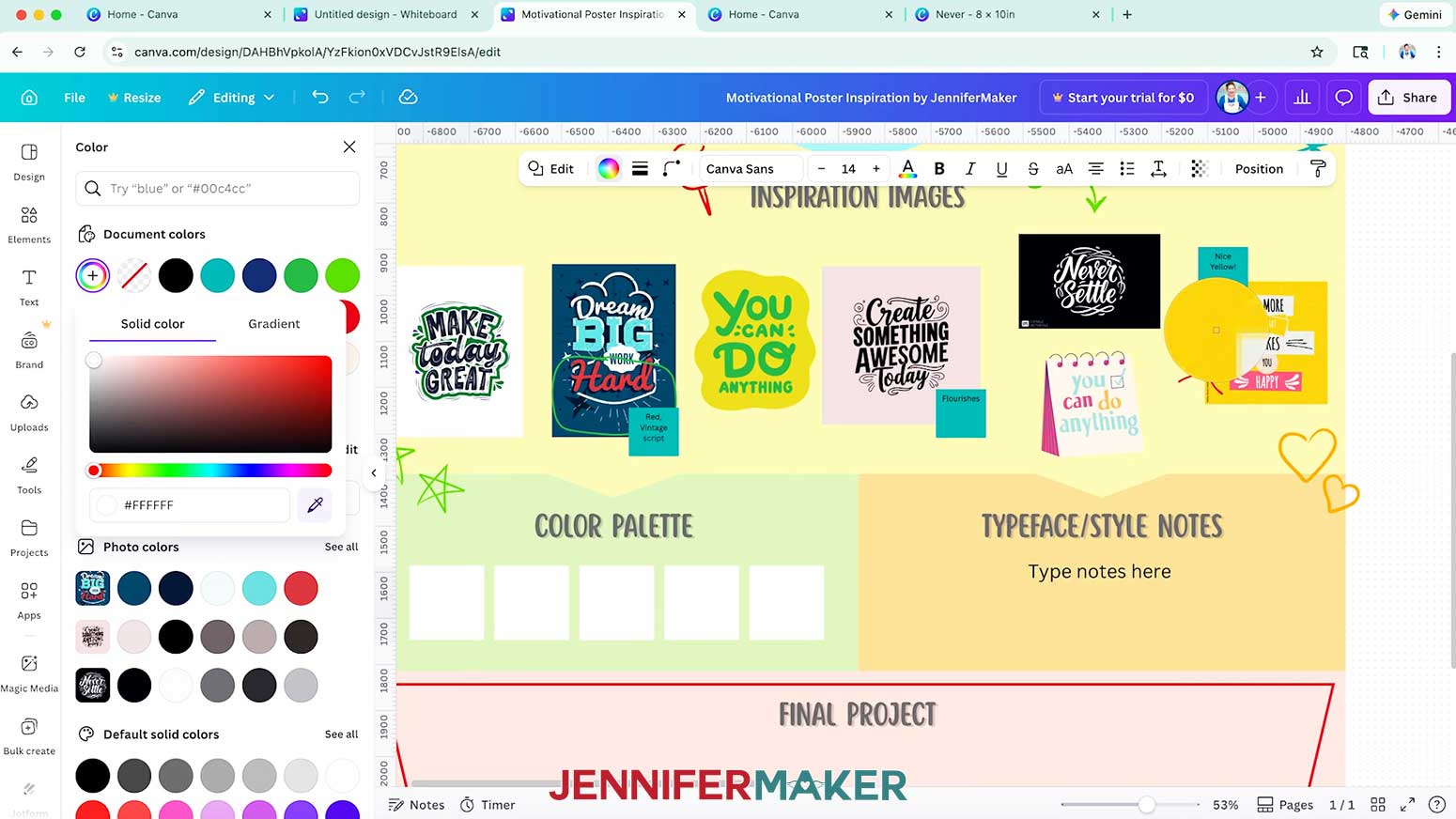
Task: Open the transparency control
Action: coord(1199,168)
